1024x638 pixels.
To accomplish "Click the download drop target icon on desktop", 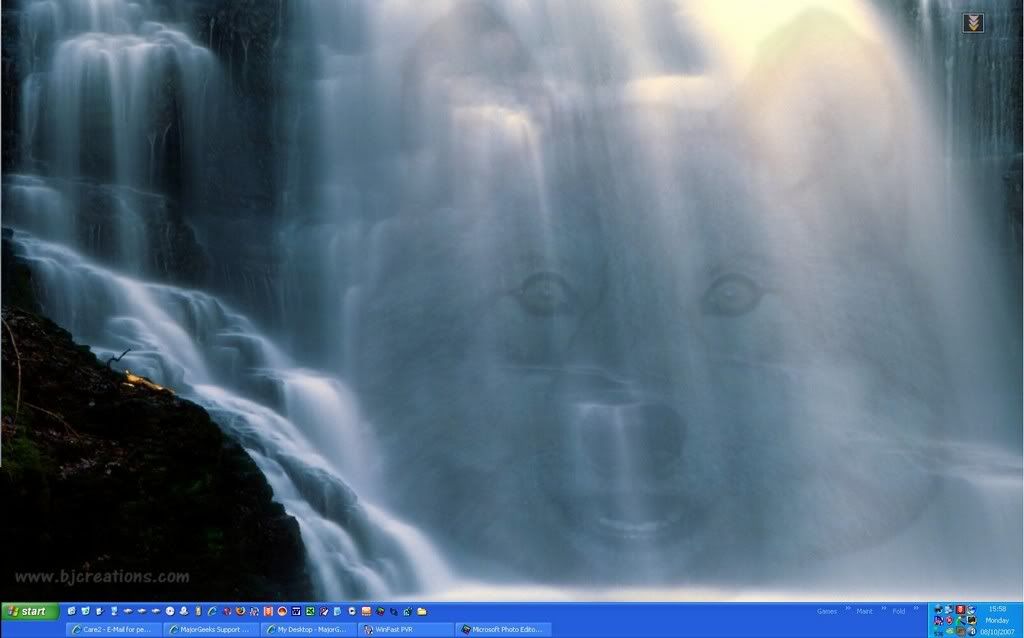I will [x=972, y=23].
